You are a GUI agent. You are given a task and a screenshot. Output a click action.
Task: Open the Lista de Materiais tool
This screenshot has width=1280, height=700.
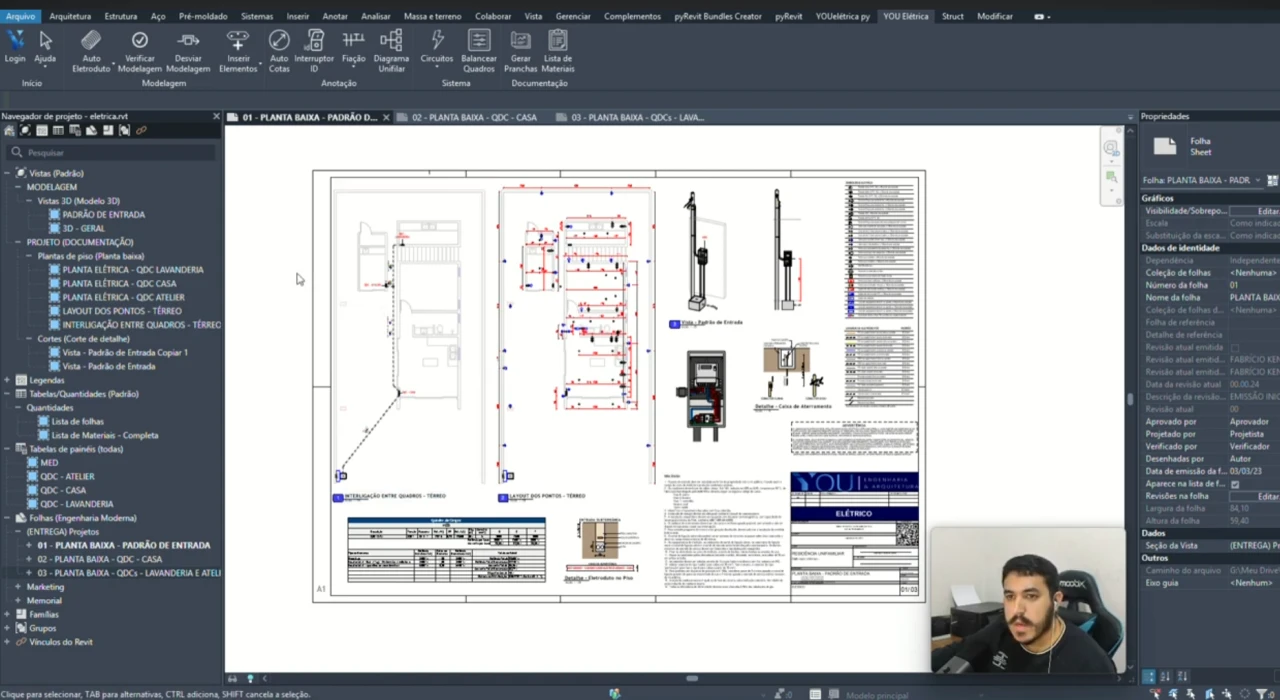tap(558, 50)
